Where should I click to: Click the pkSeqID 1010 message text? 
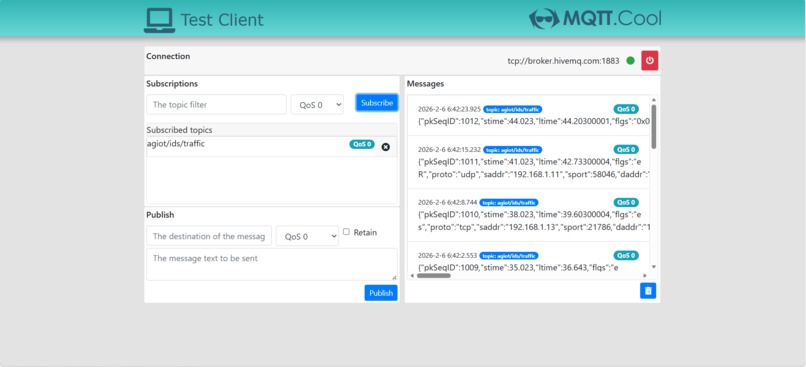(534, 221)
